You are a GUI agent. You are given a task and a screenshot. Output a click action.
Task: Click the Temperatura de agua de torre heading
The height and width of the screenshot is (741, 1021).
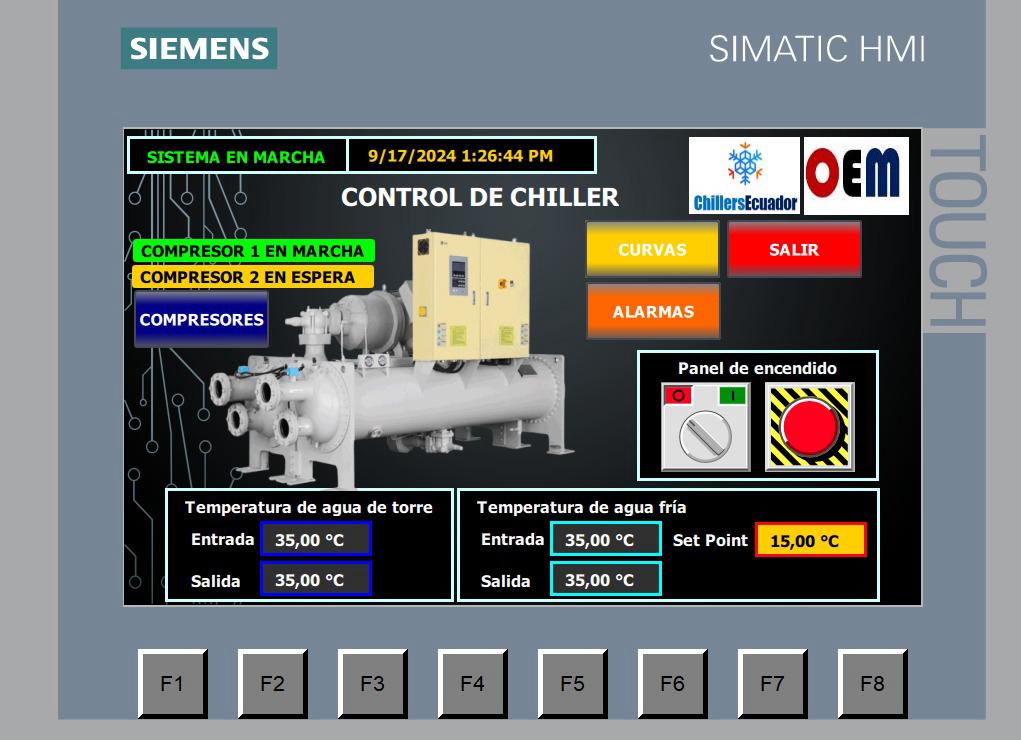(x=309, y=507)
